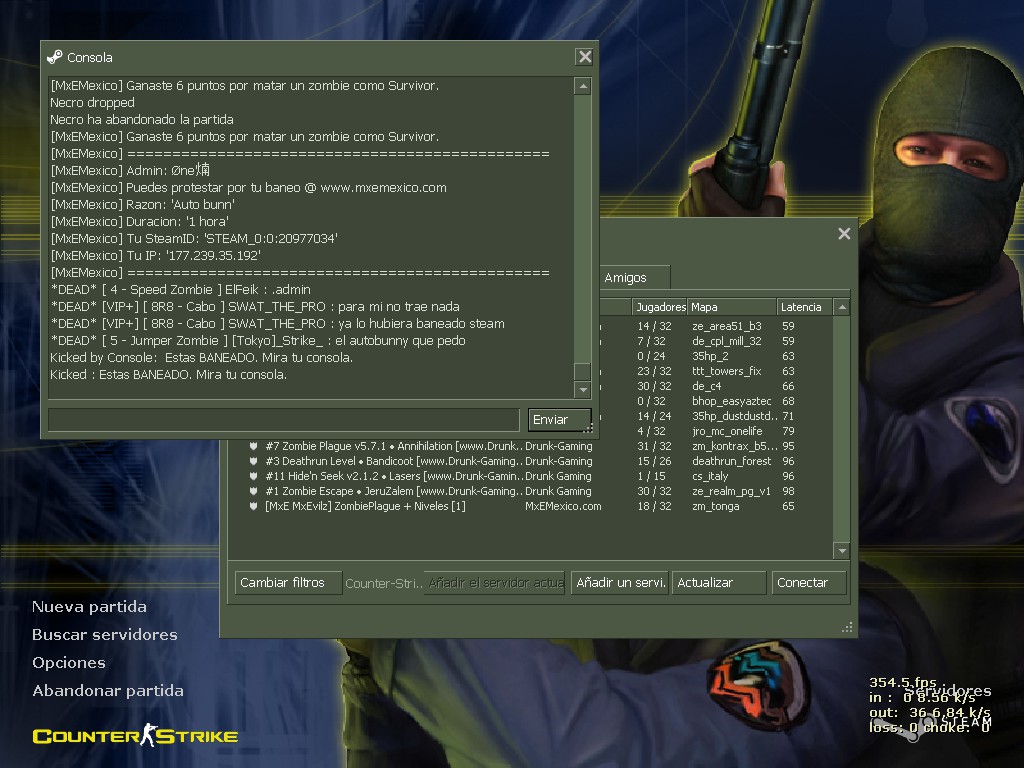The width and height of the screenshot is (1024, 768).
Task: Focus the console command input field
Action: point(284,419)
